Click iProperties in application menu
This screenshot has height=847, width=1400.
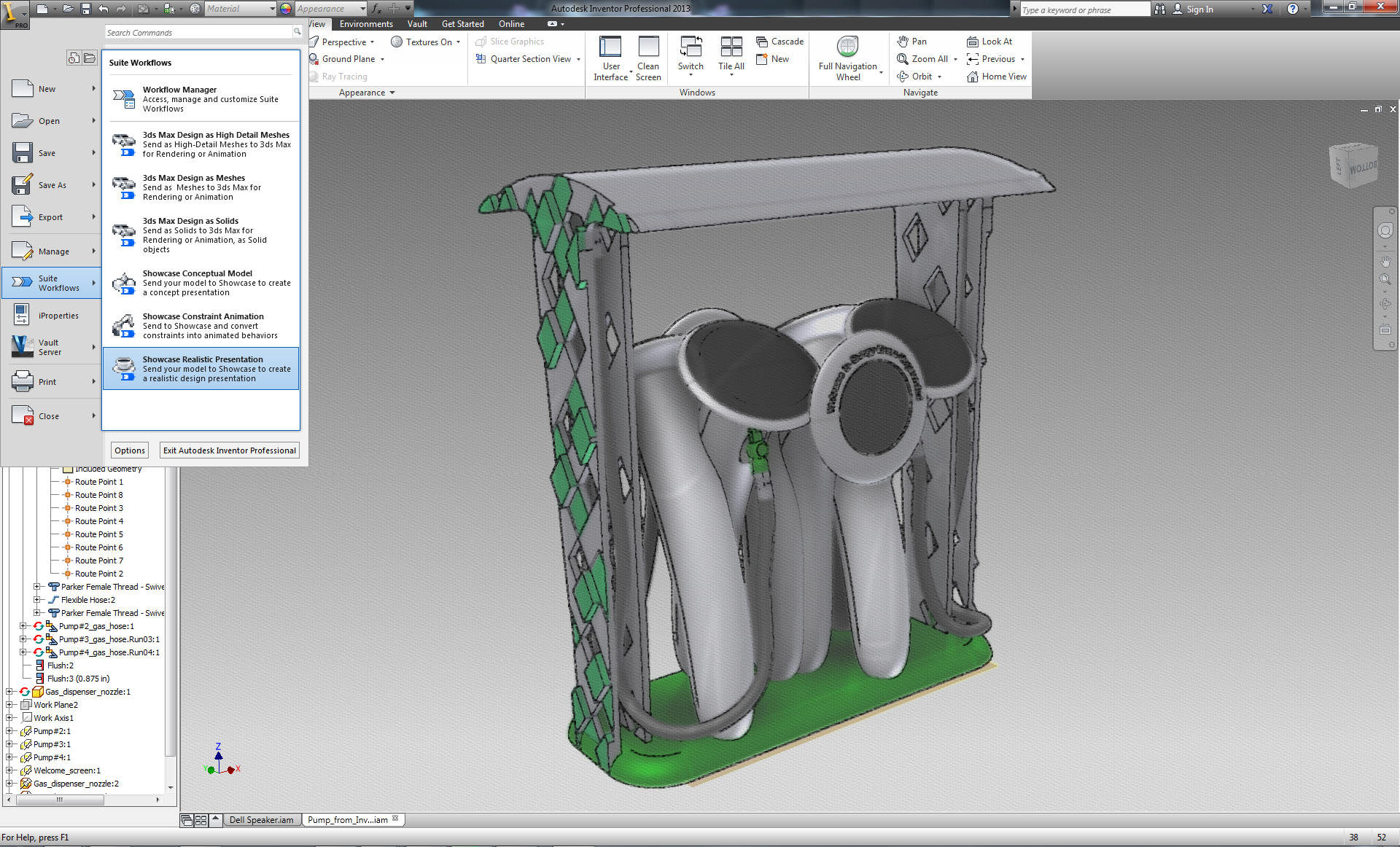(52, 316)
